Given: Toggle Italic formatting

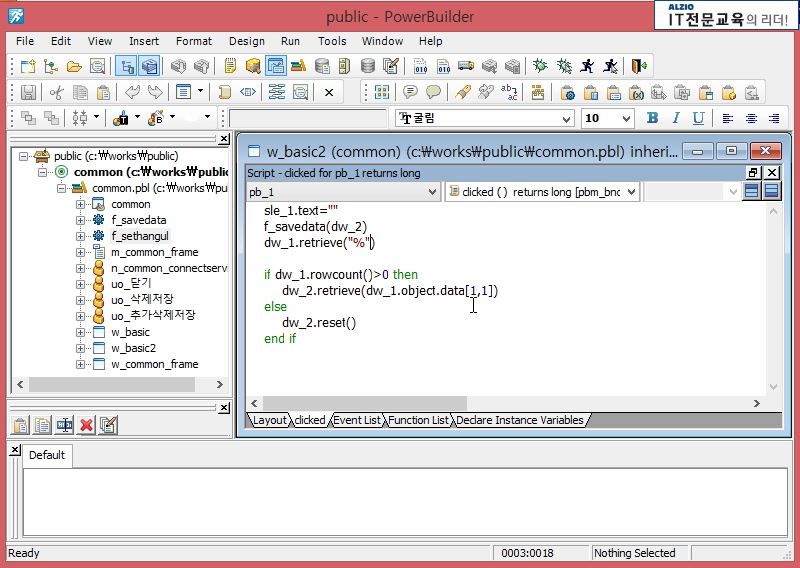Looking at the screenshot, I should [x=676, y=118].
